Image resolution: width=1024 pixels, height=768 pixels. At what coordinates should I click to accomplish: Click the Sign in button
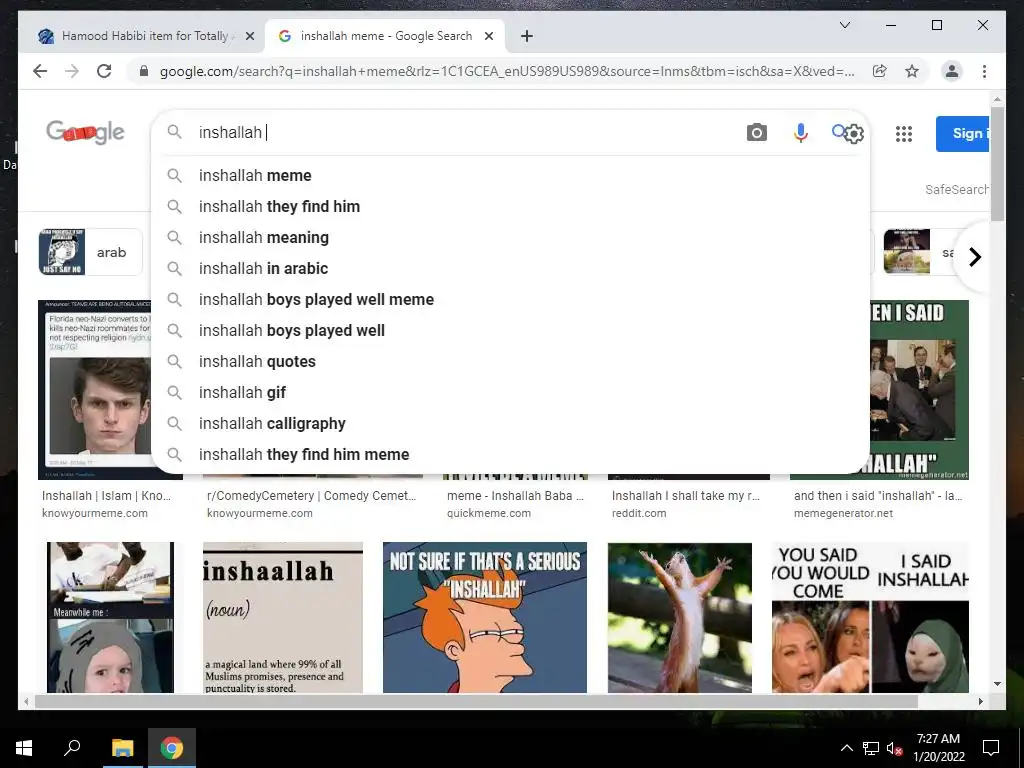pos(963,134)
